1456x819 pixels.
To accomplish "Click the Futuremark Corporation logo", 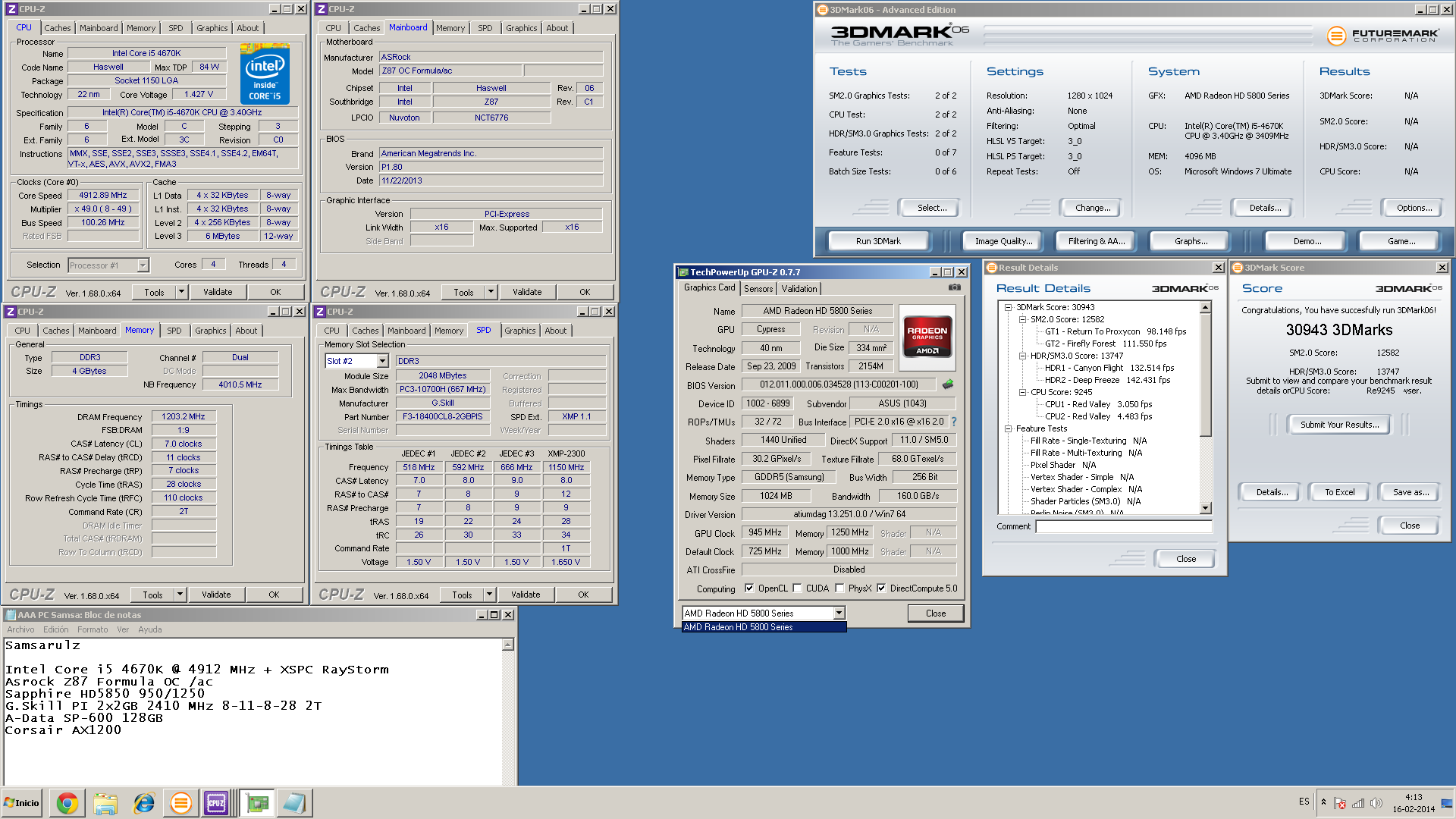I will click(x=1382, y=35).
